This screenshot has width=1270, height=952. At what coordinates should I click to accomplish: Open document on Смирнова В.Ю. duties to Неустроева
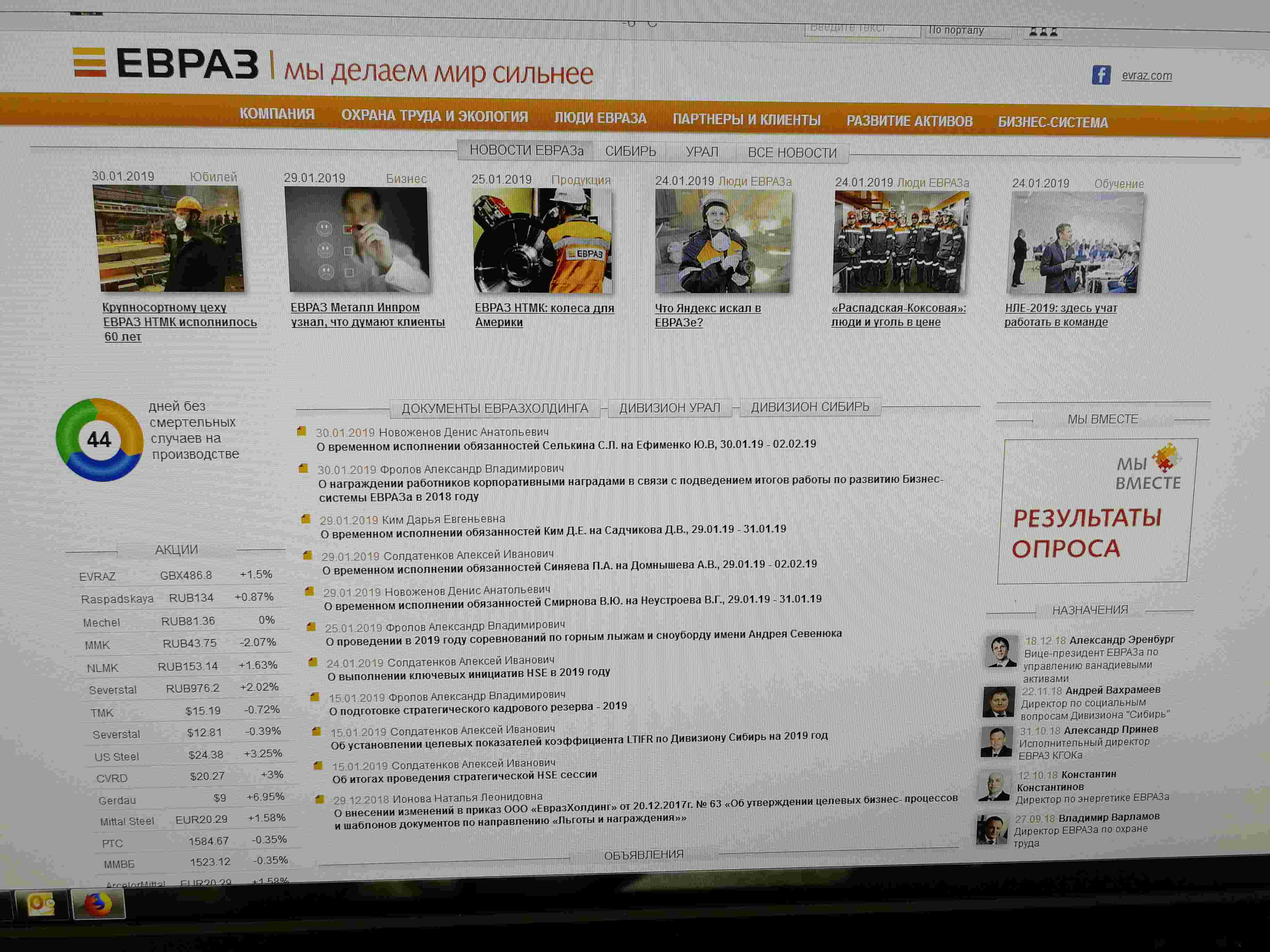(x=572, y=603)
